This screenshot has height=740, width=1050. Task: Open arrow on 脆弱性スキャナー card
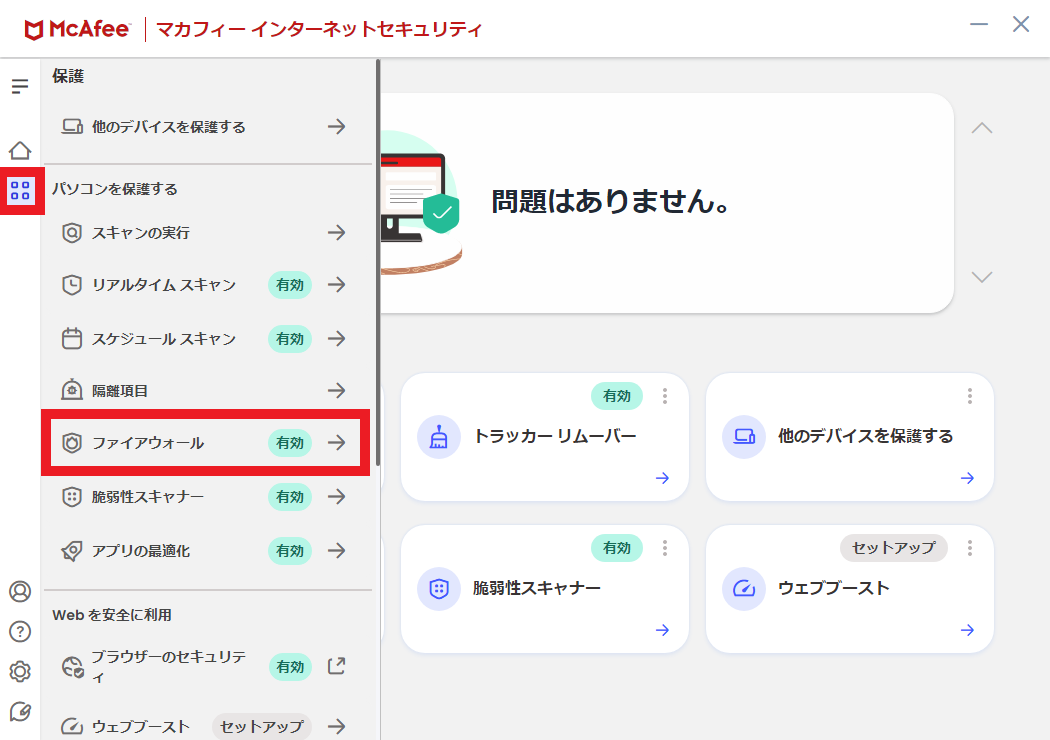point(662,630)
